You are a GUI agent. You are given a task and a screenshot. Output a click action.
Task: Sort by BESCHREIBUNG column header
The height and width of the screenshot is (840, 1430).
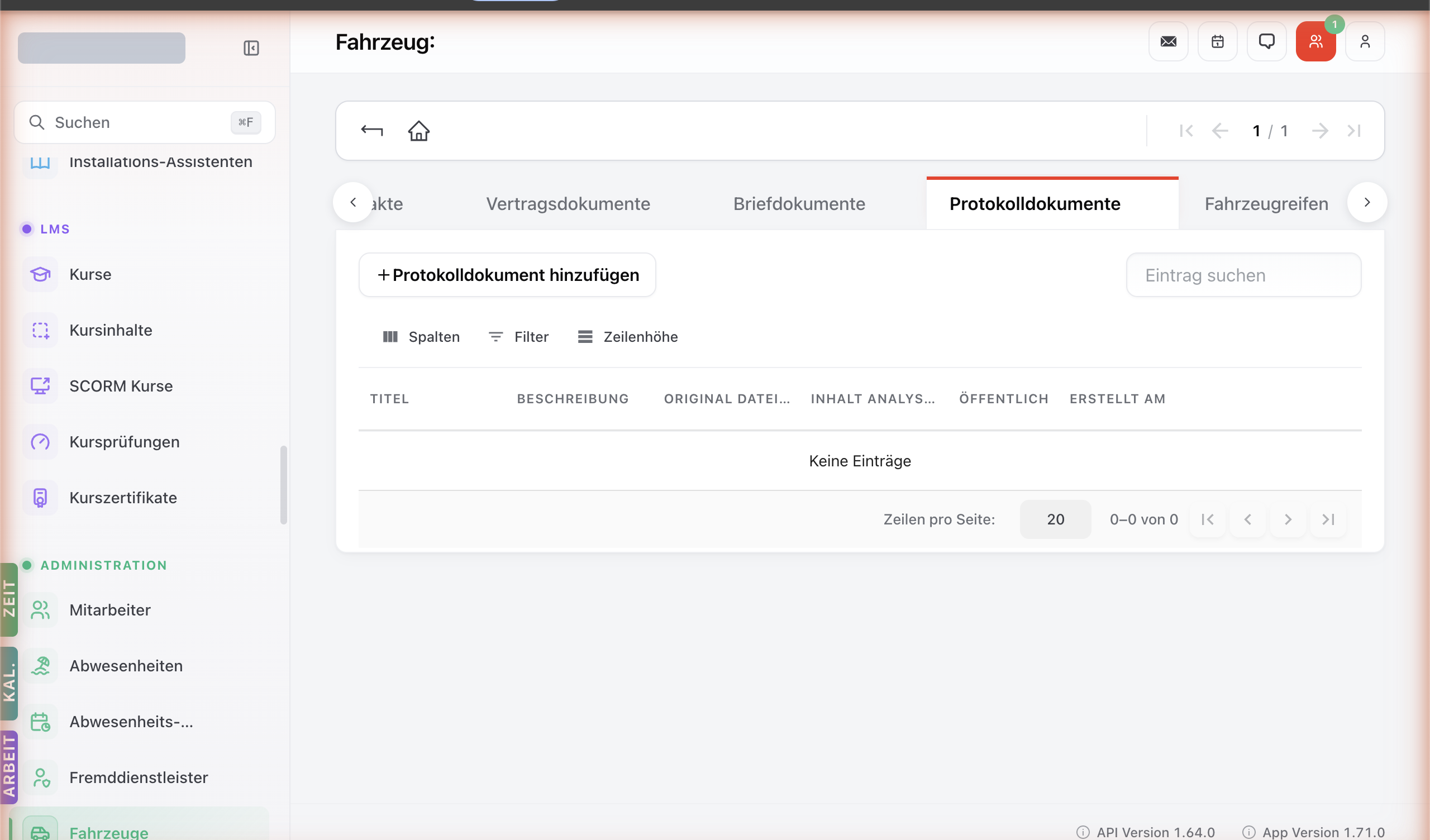[573, 399]
